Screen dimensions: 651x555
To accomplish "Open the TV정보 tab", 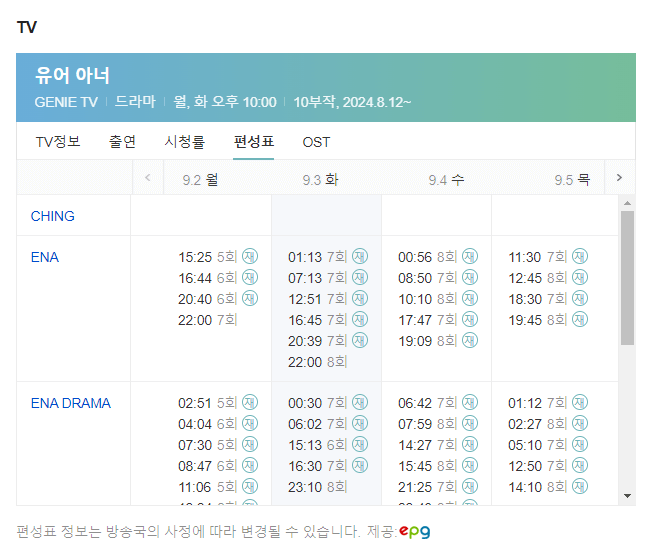I will point(58,142).
